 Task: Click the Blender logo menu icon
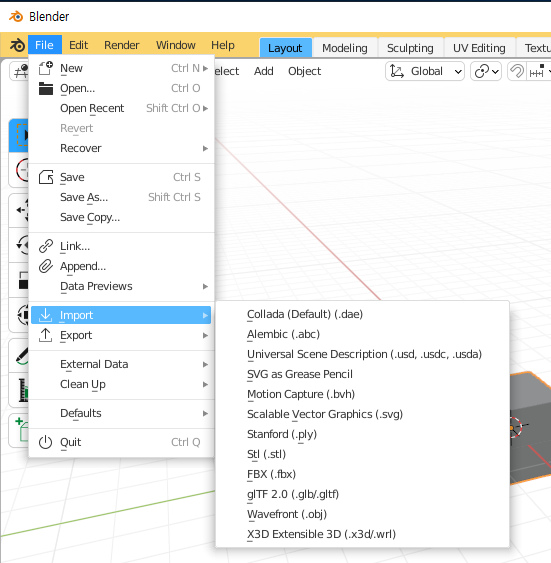click(17, 45)
